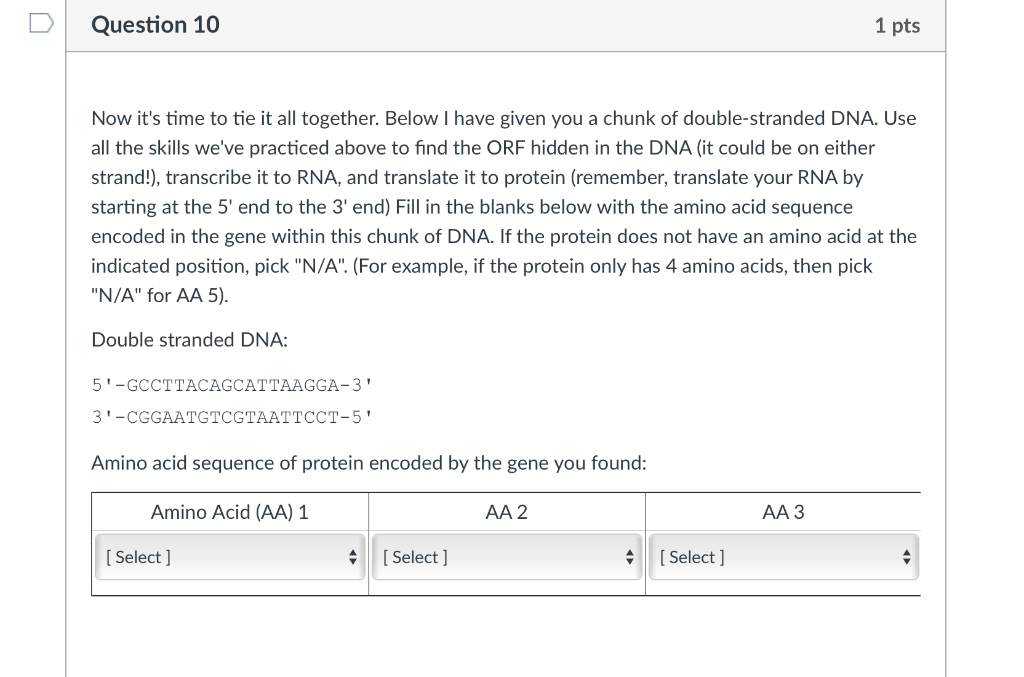Open the Amino Acid (AA) 1 dropdown
1024x677 pixels.
230,557
